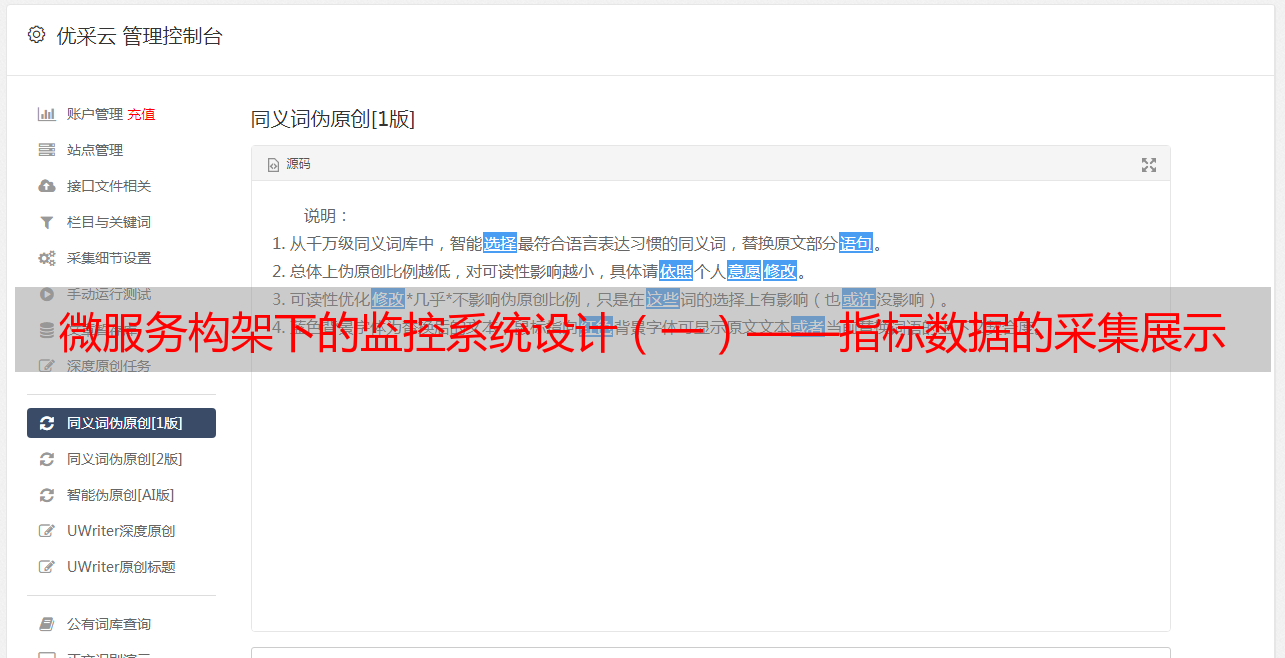
Task: Click highlighted word 依照 in editor text
Action: [x=676, y=271]
